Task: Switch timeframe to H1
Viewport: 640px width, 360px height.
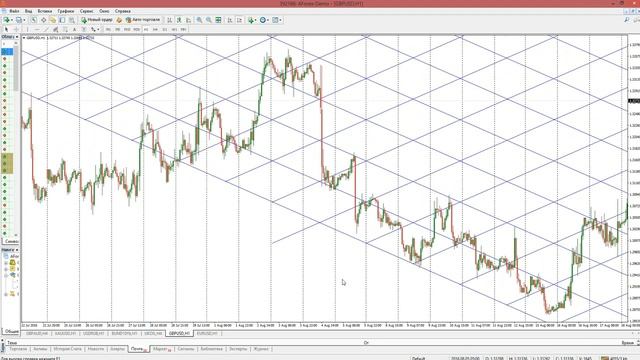Action: (146, 29)
